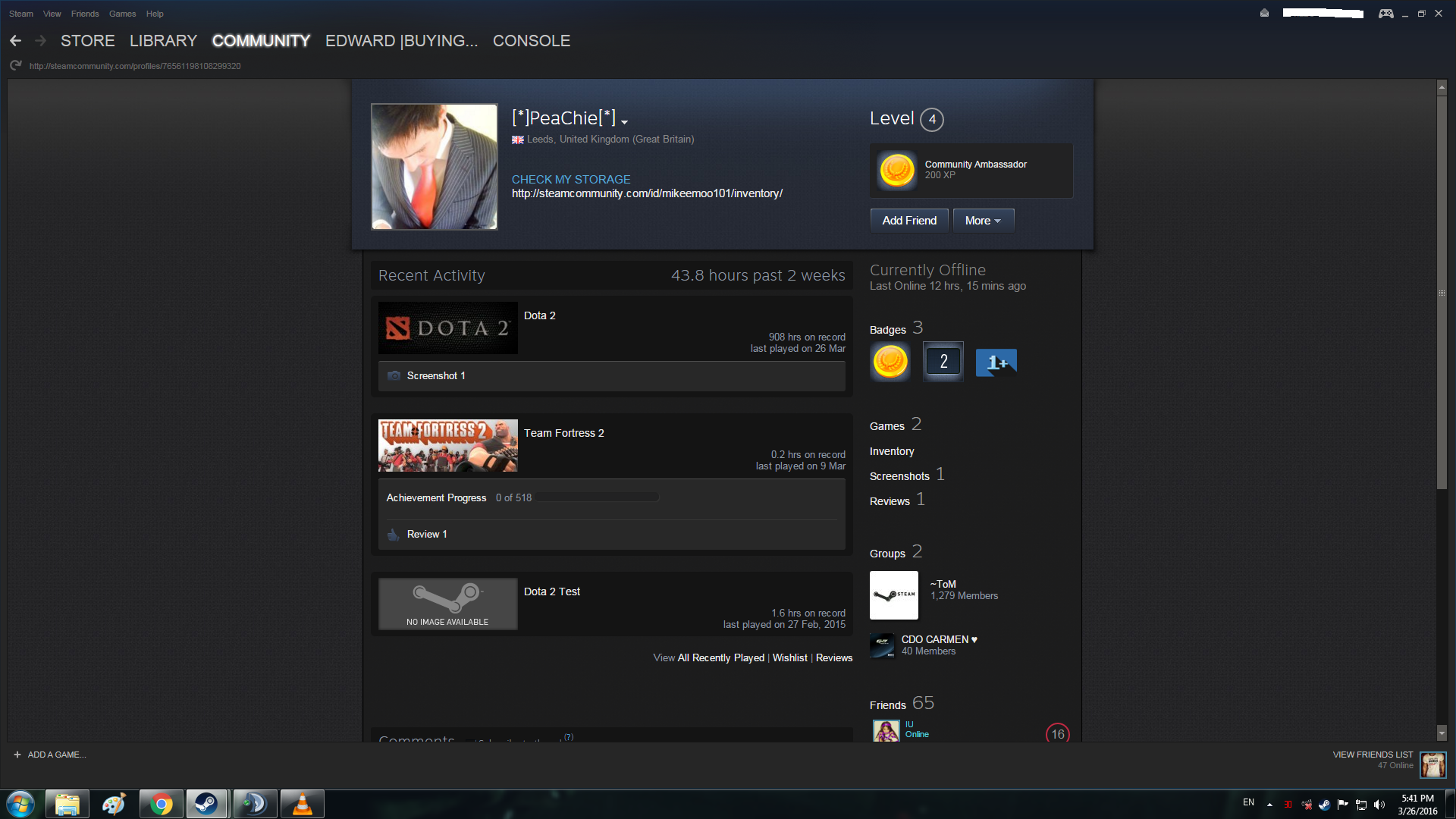1456x819 pixels.
Task: Reload page with refresh icon
Action: (15, 66)
